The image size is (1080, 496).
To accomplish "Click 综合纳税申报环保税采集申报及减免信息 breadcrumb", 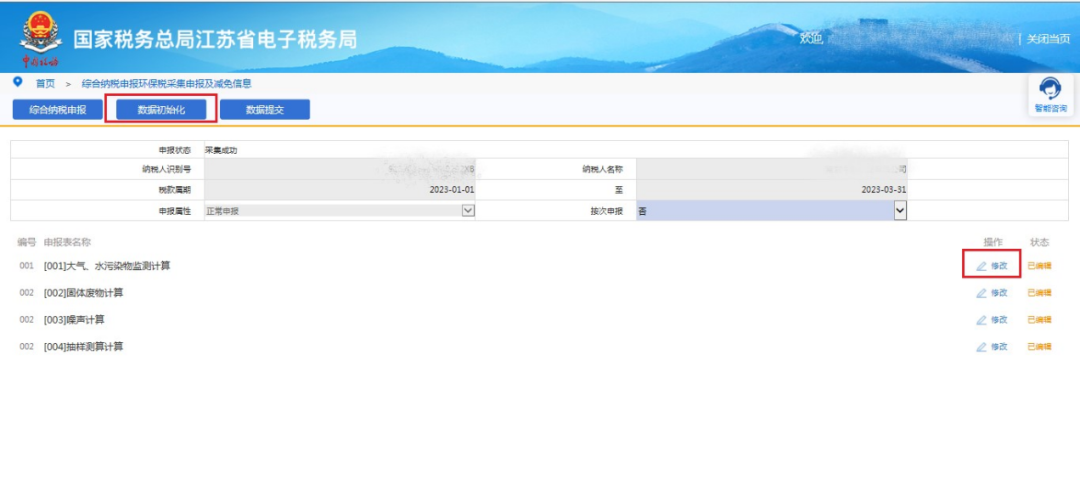I will click(x=167, y=83).
